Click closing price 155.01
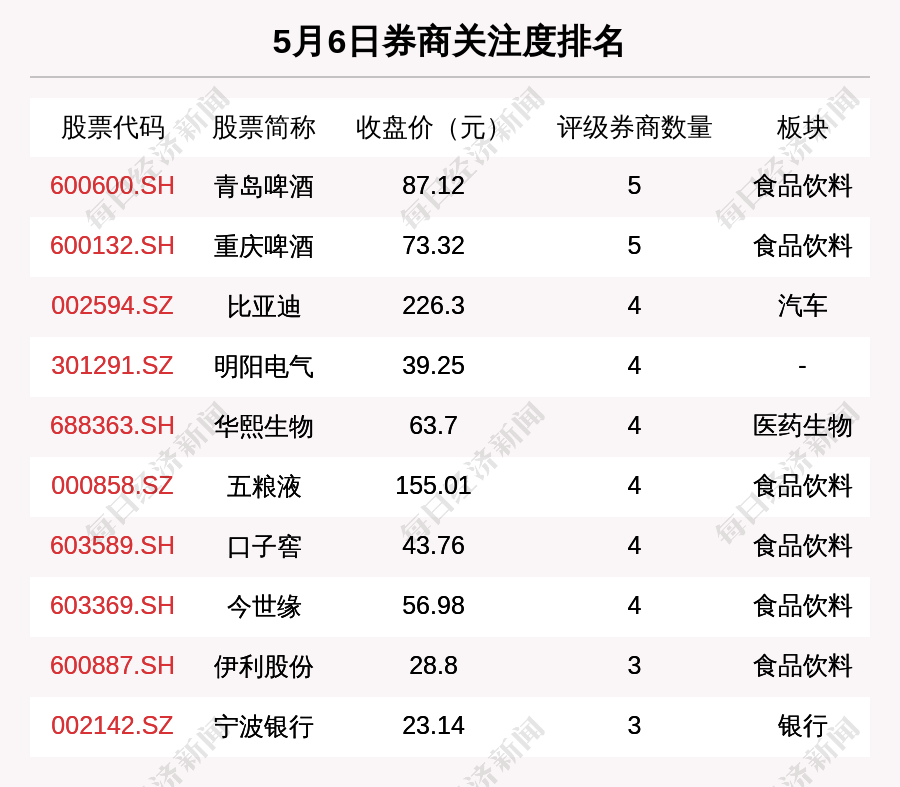 (433, 486)
